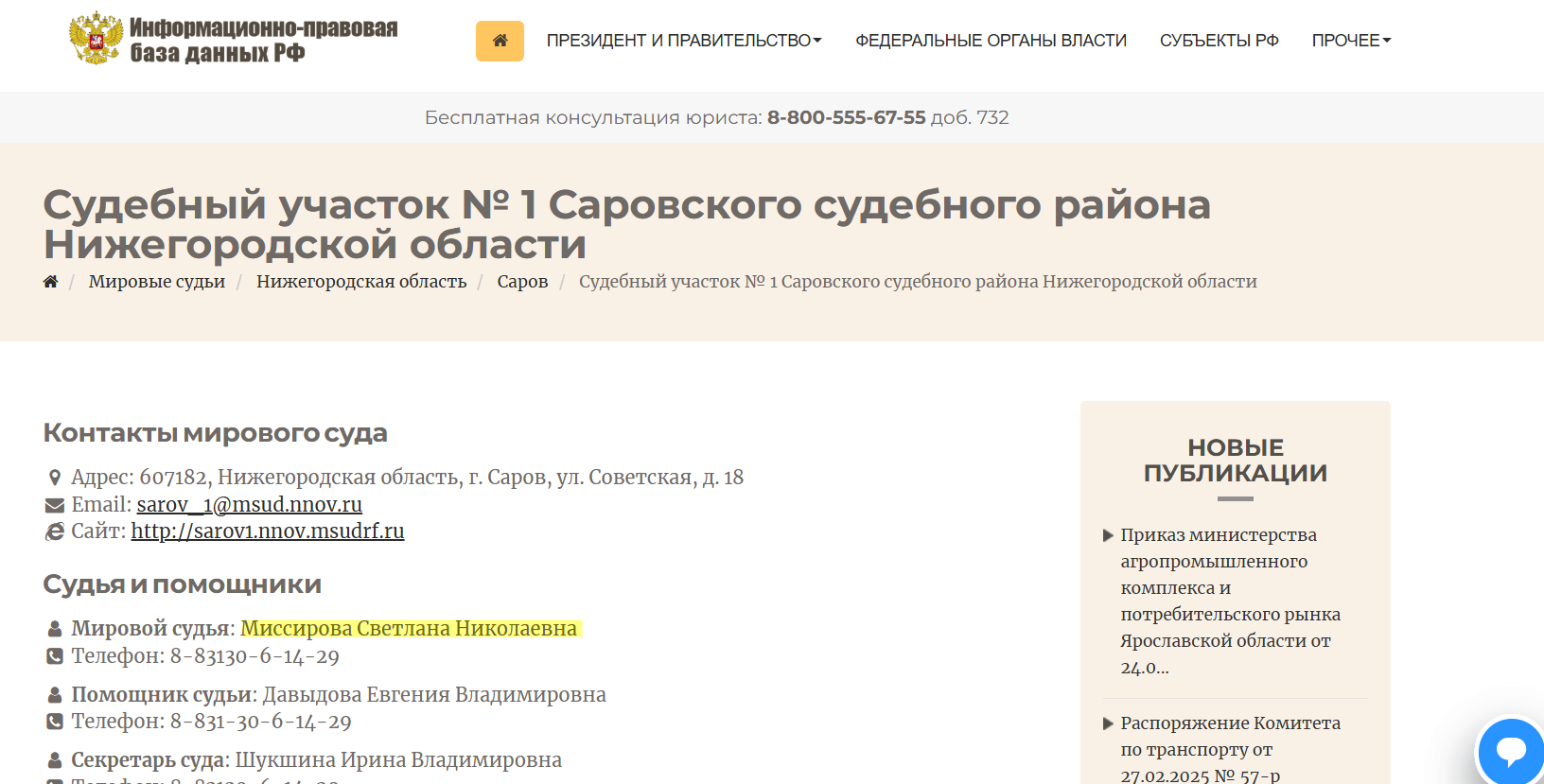Click the current page breadcrumb Судебный участок № 1
This screenshot has width=1544, height=784.
(x=918, y=282)
